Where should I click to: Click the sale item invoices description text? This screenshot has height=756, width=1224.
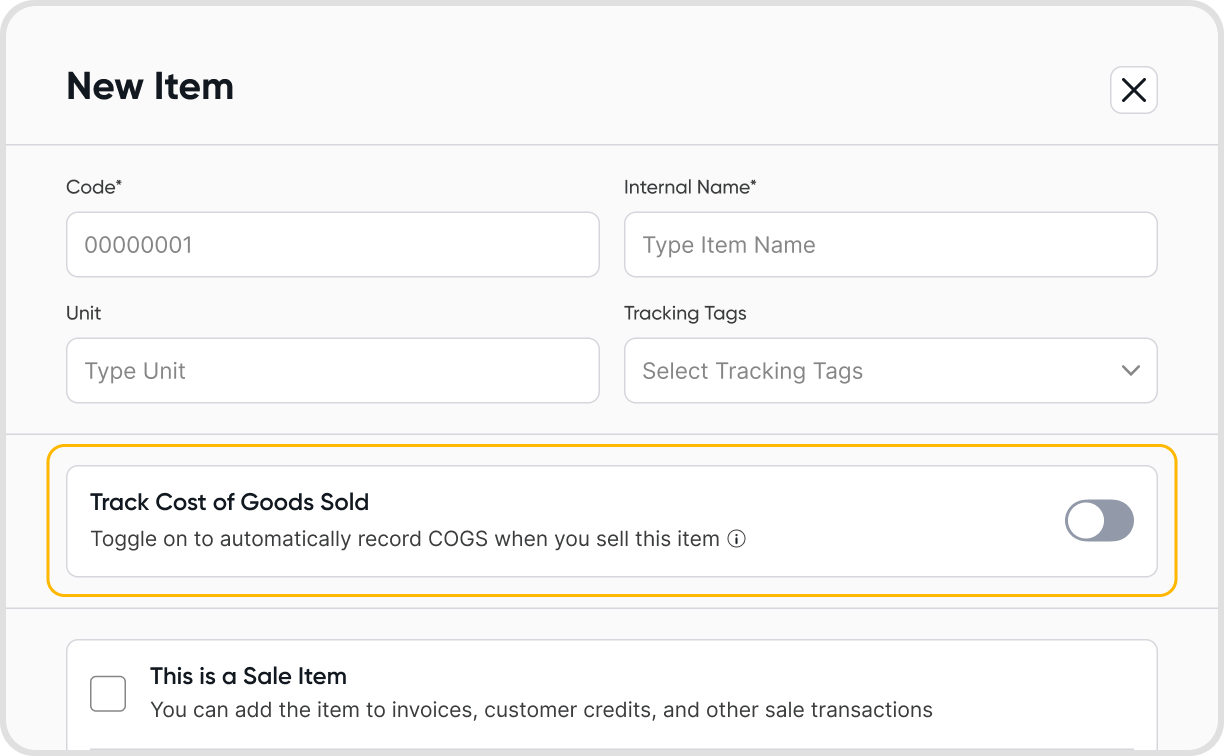pos(541,710)
